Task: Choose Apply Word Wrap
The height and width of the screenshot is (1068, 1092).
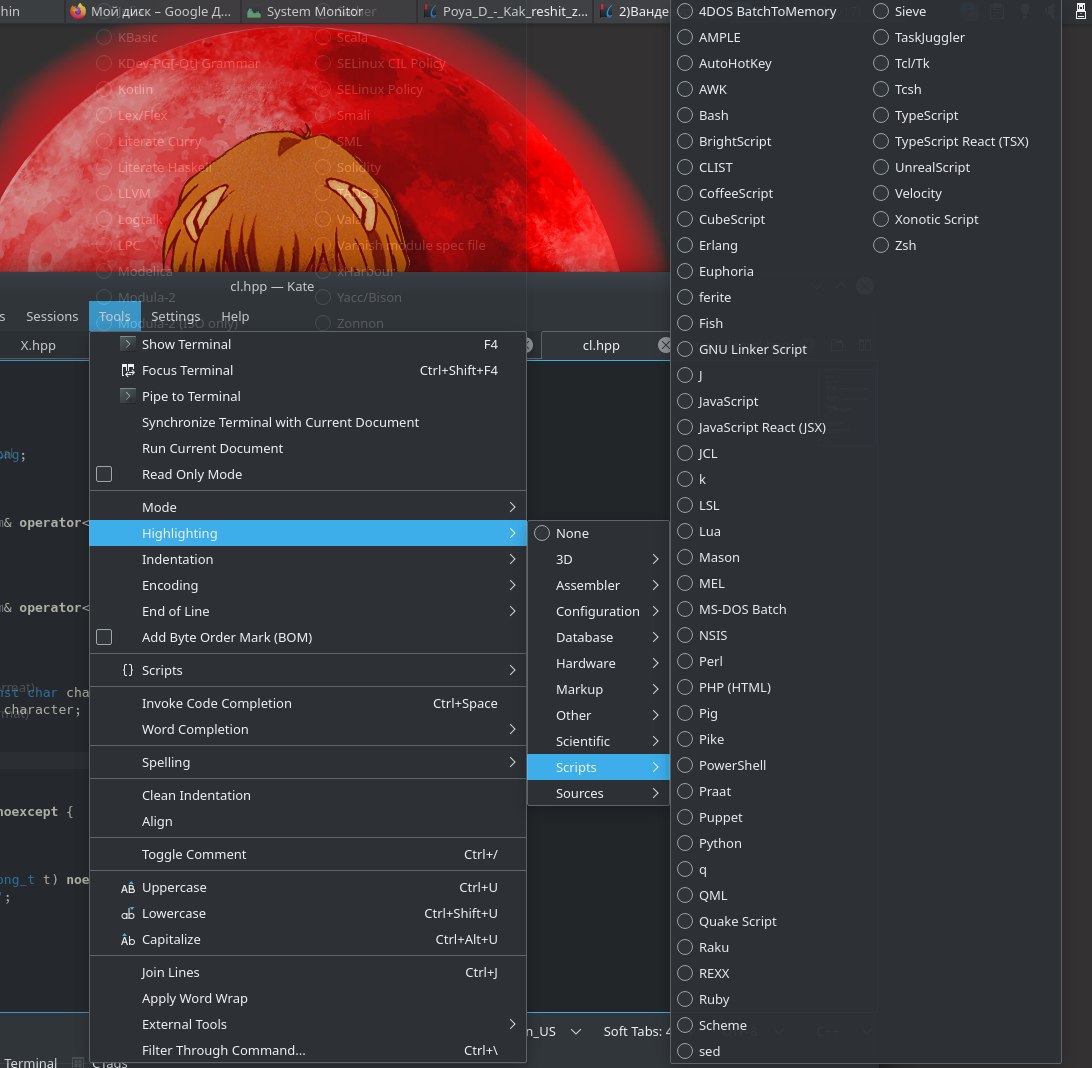Action: click(x=307, y=998)
